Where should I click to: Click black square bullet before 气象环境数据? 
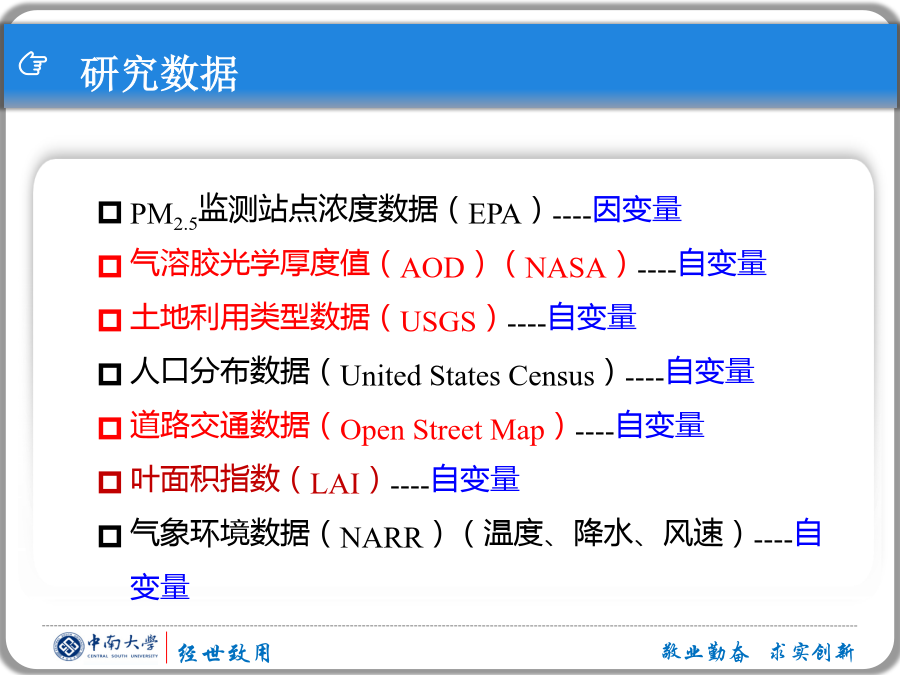click(110, 536)
